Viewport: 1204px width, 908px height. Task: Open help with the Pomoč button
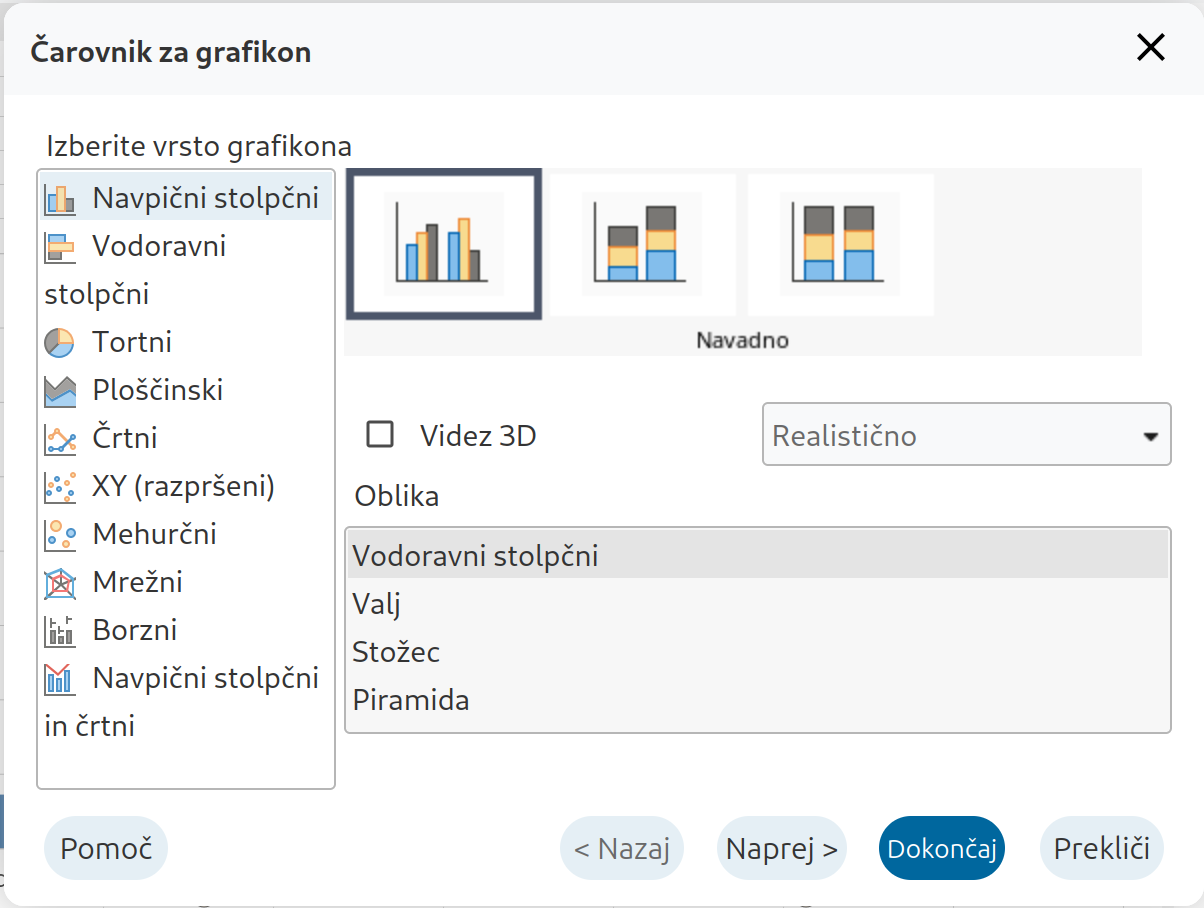pyautogui.click(x=106, y=848)
